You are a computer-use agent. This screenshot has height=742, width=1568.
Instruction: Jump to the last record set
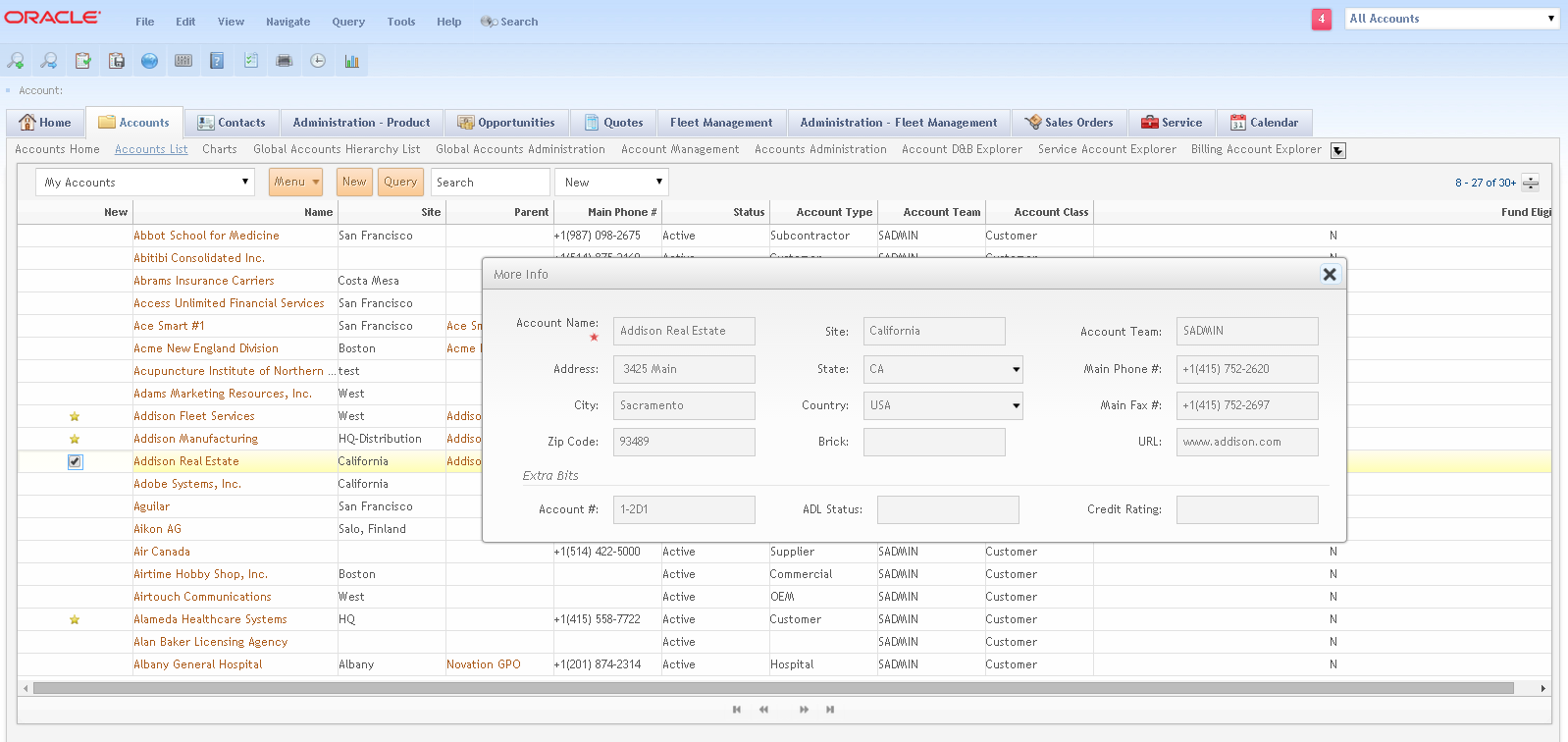[x=830, y=710]
